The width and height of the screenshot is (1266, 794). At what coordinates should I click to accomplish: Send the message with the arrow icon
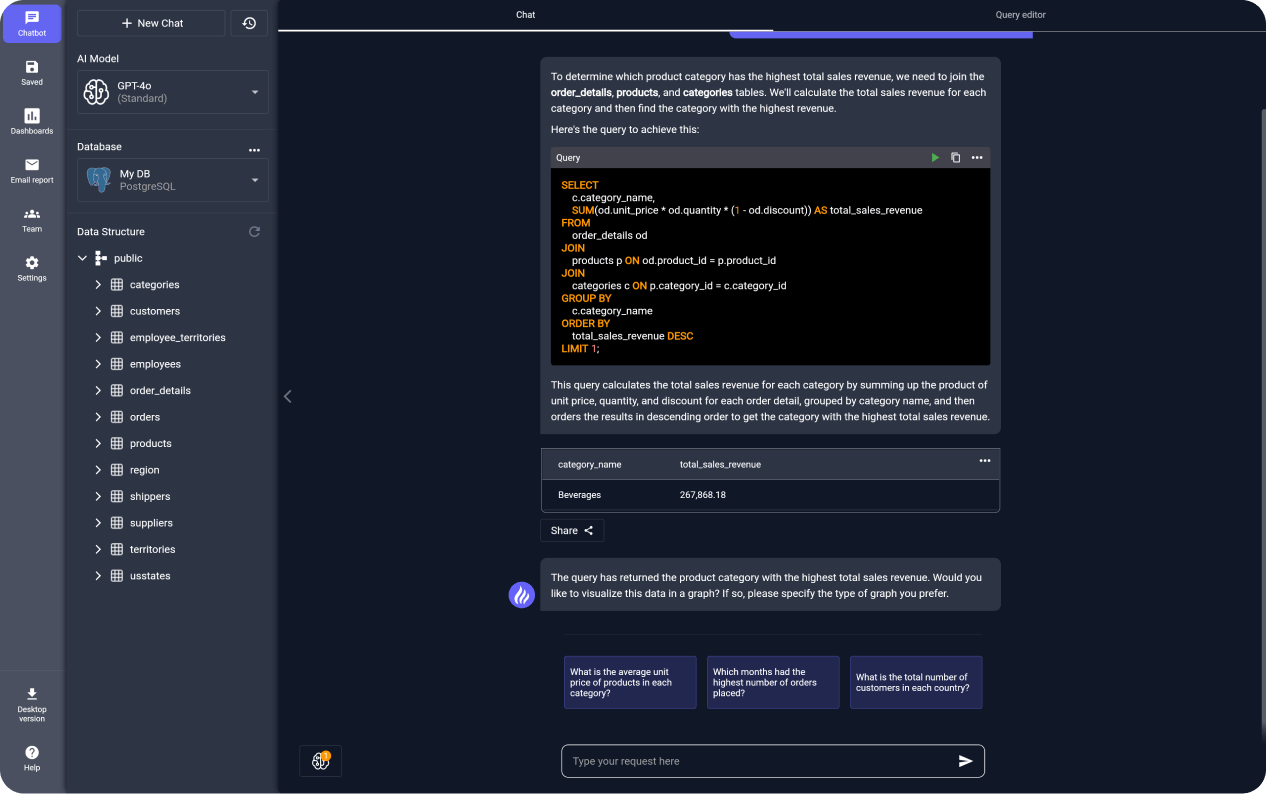[965, 761]
